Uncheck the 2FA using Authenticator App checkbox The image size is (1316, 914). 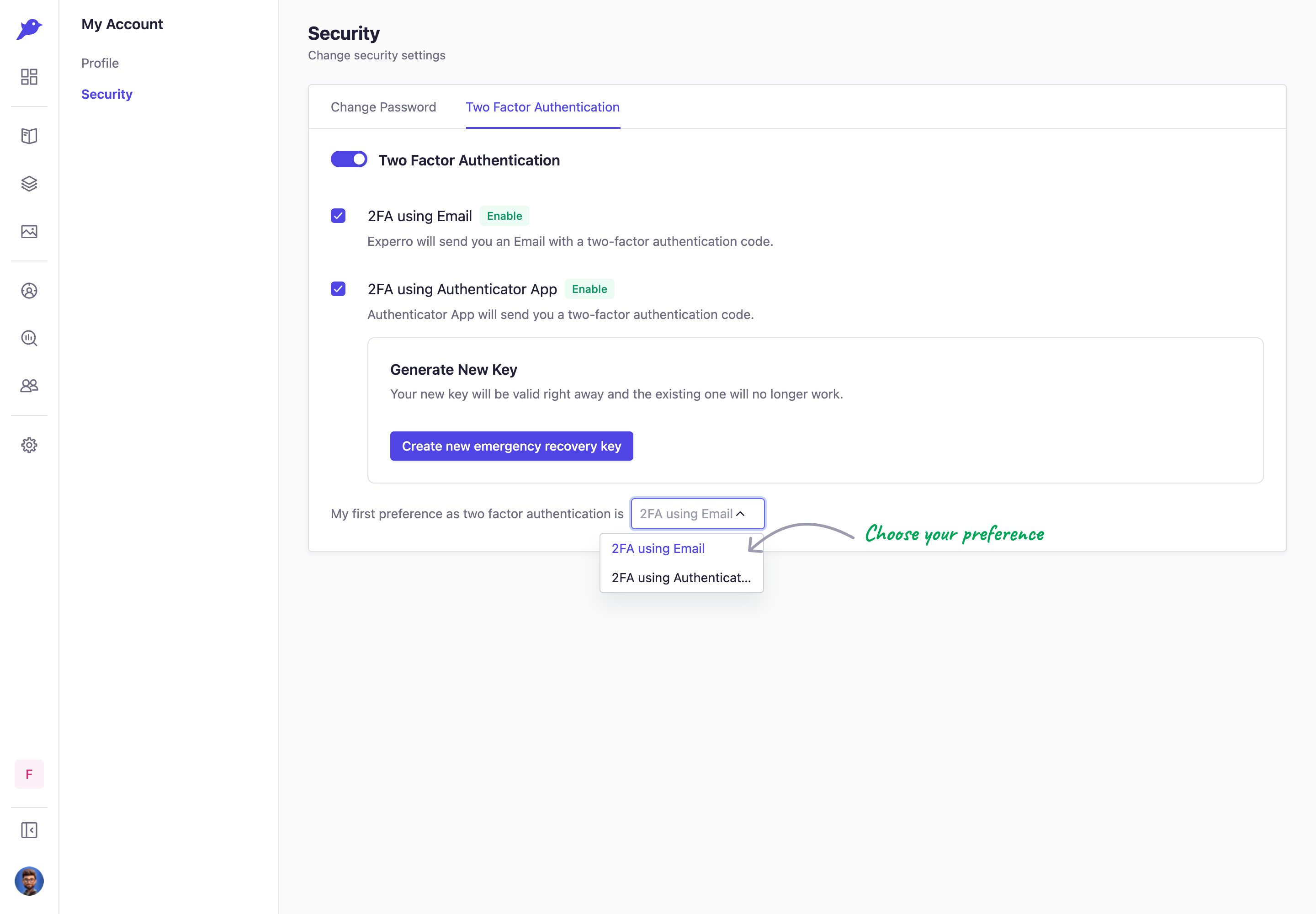338,289
